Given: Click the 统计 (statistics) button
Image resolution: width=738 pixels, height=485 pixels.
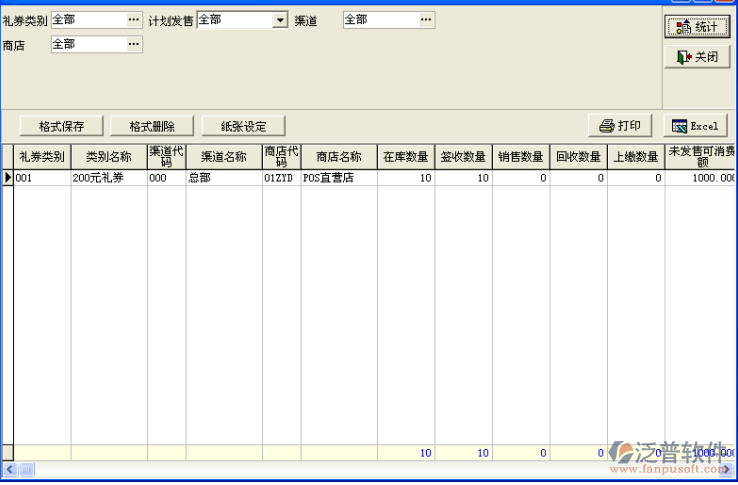Looking at the screenshot, I should 697,27.
